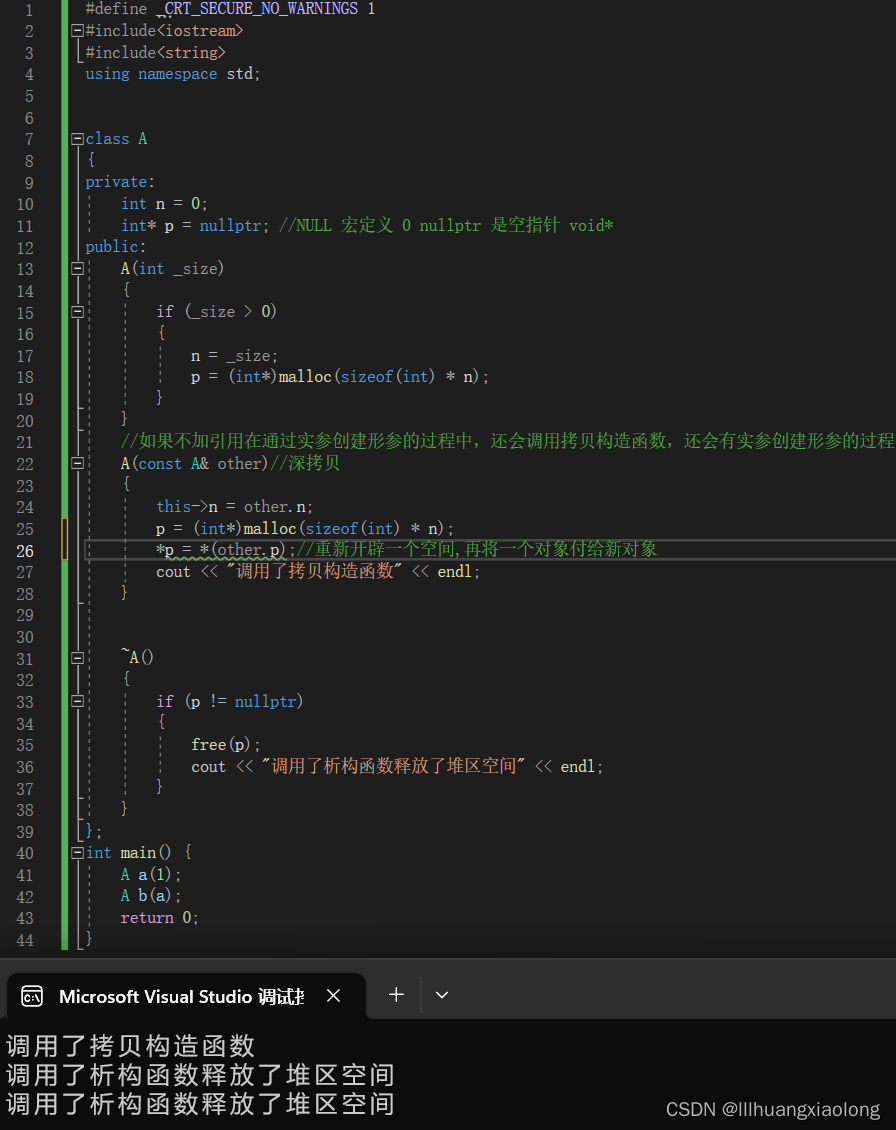Click 'free(p);' statement
Screen dimensions: 896x1130
click(x=226, y=744)
